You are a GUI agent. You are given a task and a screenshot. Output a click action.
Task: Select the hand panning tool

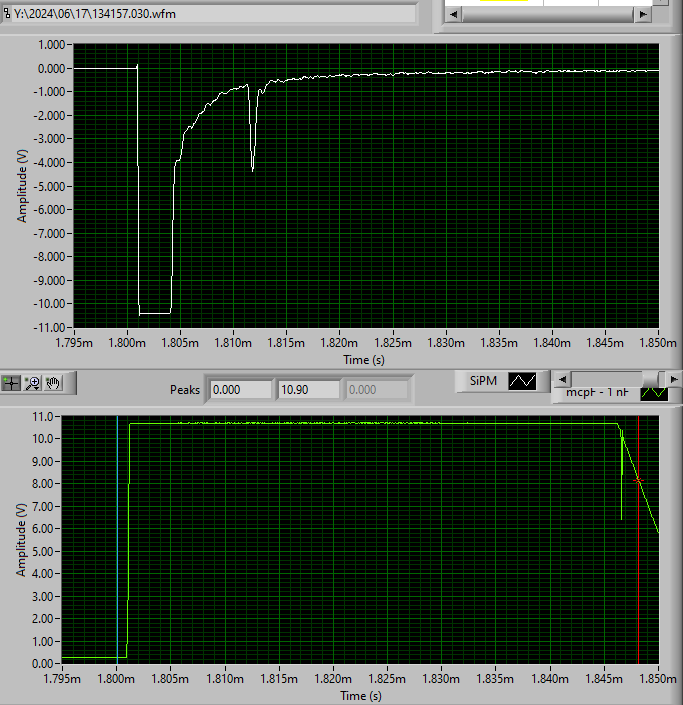(53, 384)
